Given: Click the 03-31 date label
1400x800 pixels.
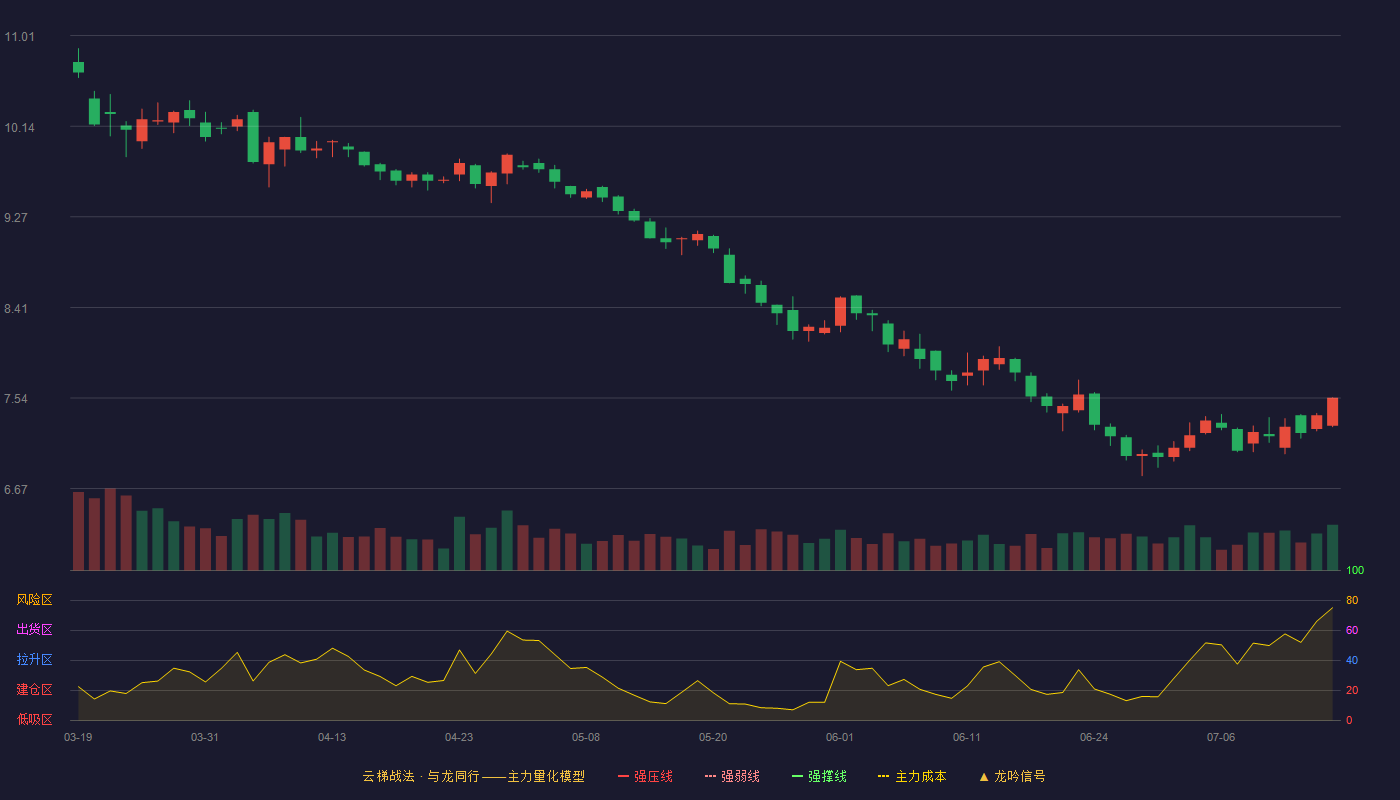Looking at the screenshot, I should 205,737.
